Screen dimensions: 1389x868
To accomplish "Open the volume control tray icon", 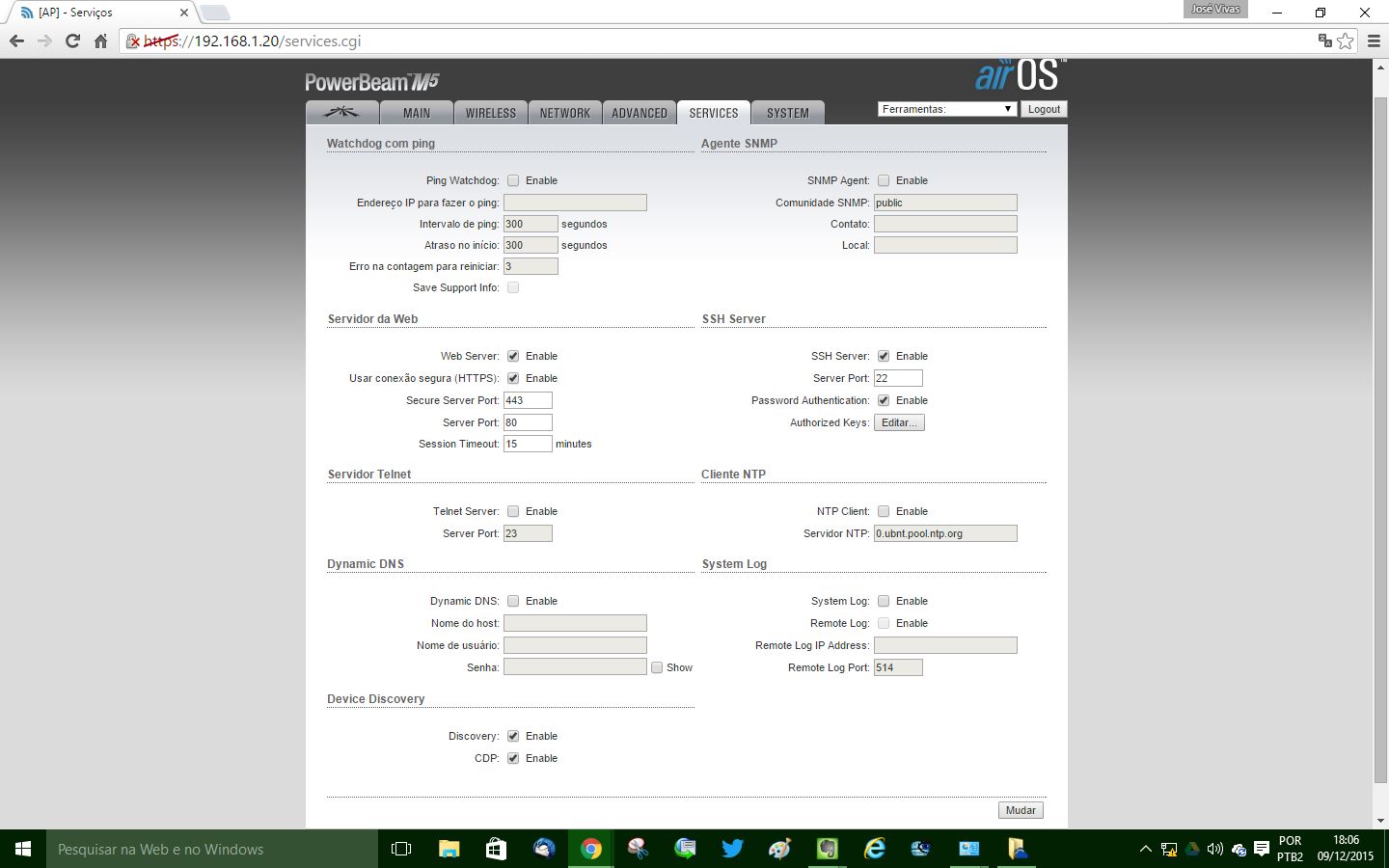I will click(1215, 850).
